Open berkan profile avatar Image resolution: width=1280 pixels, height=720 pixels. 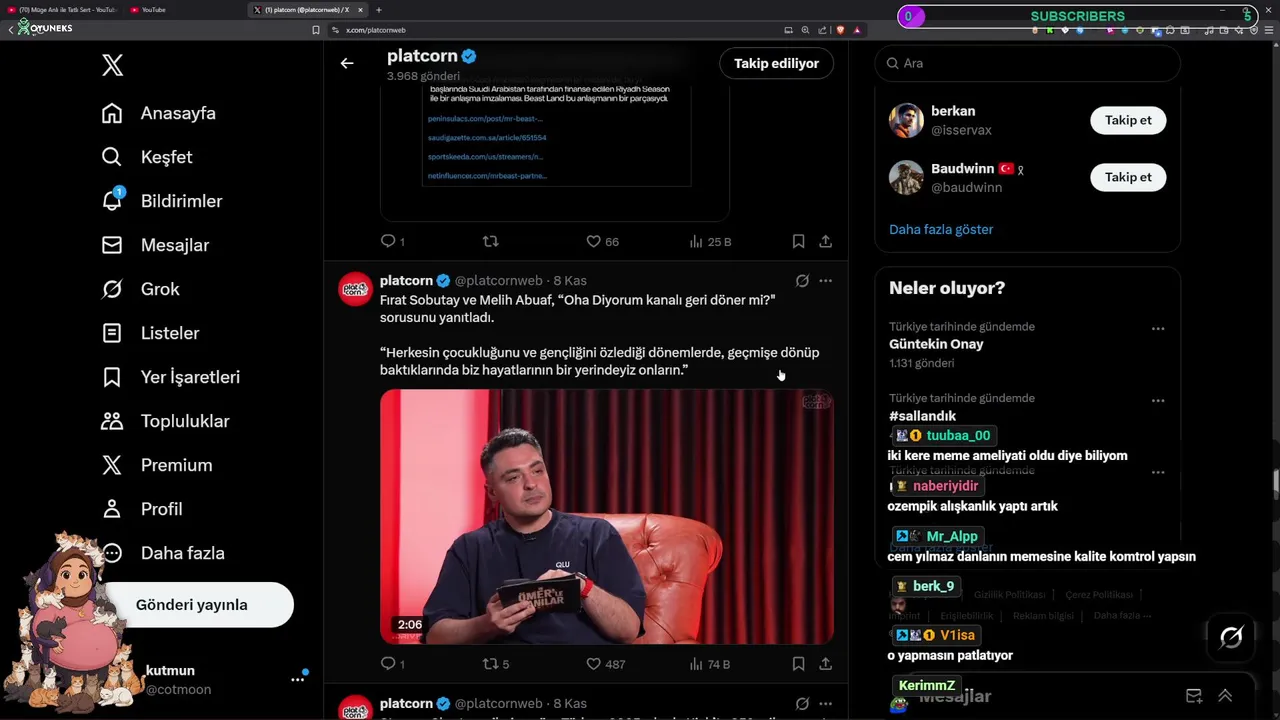click(906, 120)
